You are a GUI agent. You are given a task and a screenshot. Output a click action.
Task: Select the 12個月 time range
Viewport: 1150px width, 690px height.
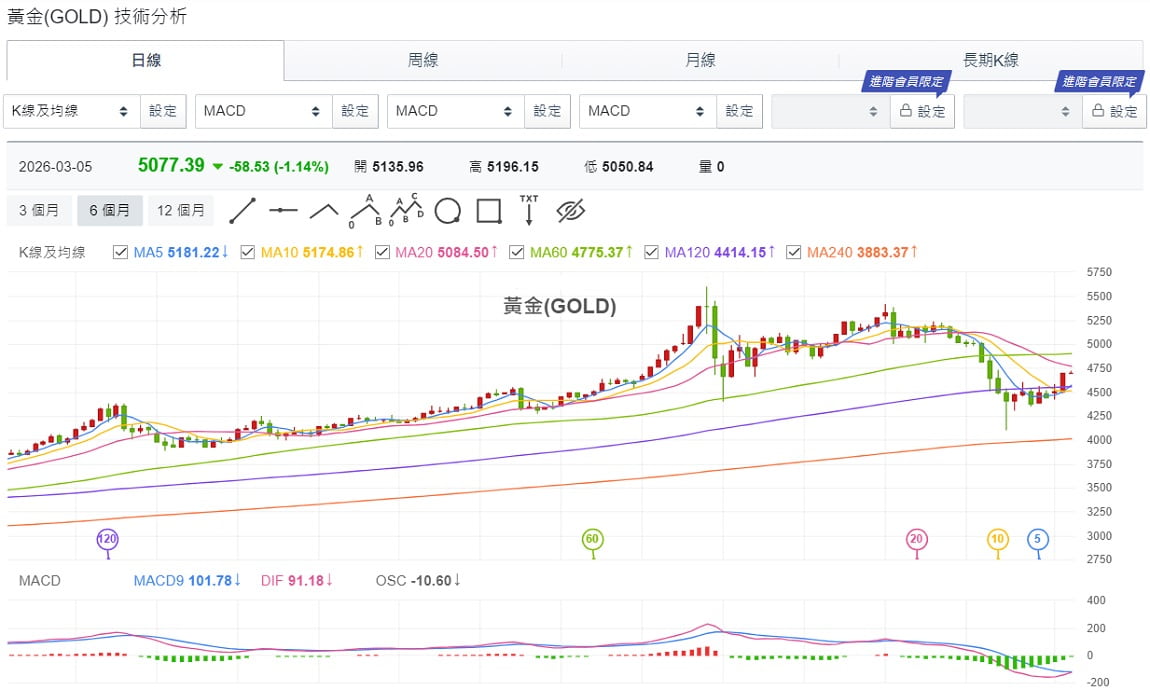pos(181,210)
